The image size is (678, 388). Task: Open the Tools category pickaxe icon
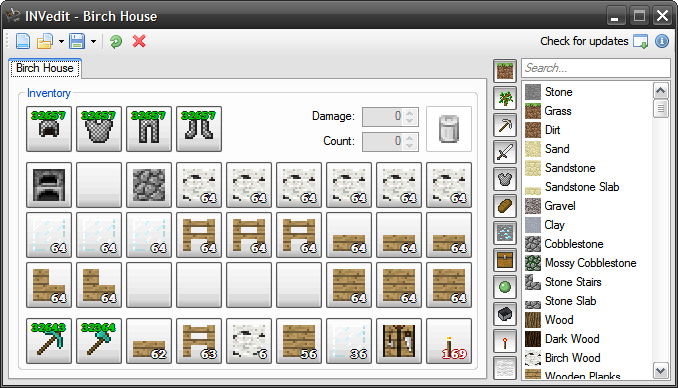505,125
